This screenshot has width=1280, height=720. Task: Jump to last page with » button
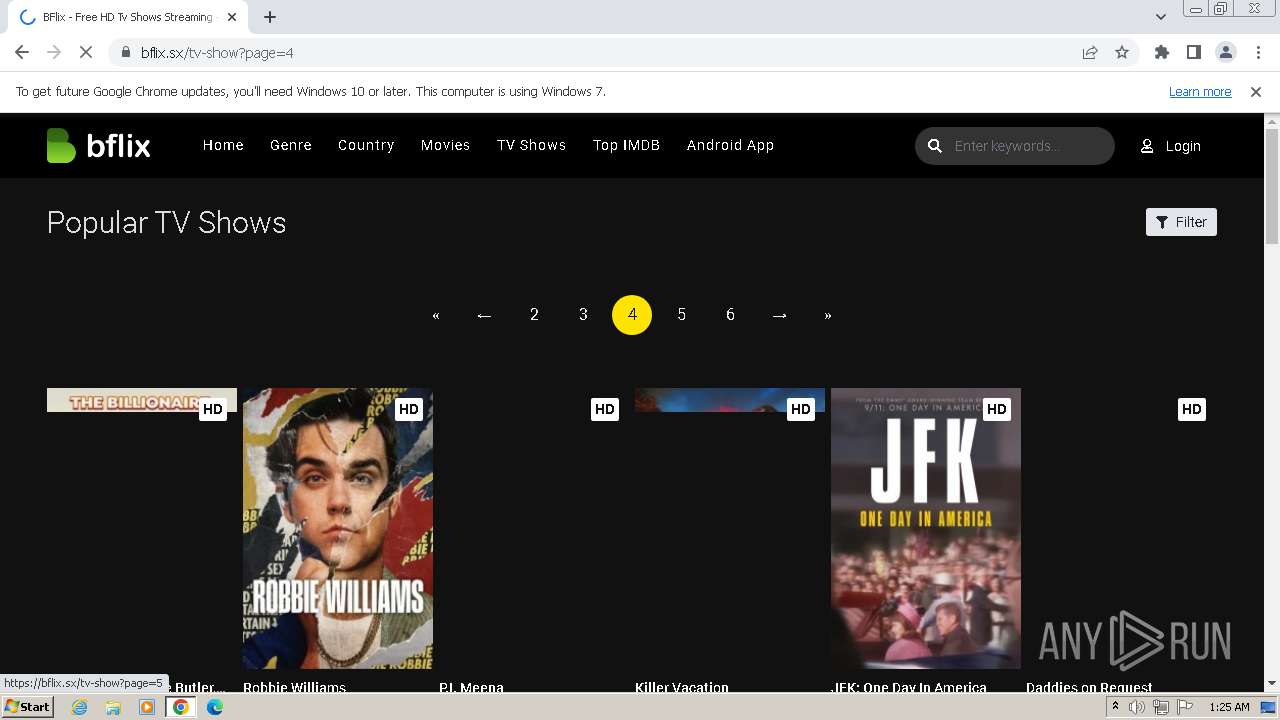tap(828, 315)
